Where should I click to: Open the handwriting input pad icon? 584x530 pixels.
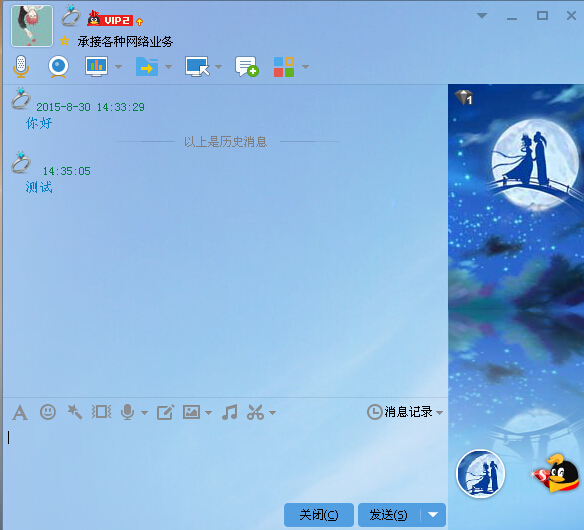[165, 412]
